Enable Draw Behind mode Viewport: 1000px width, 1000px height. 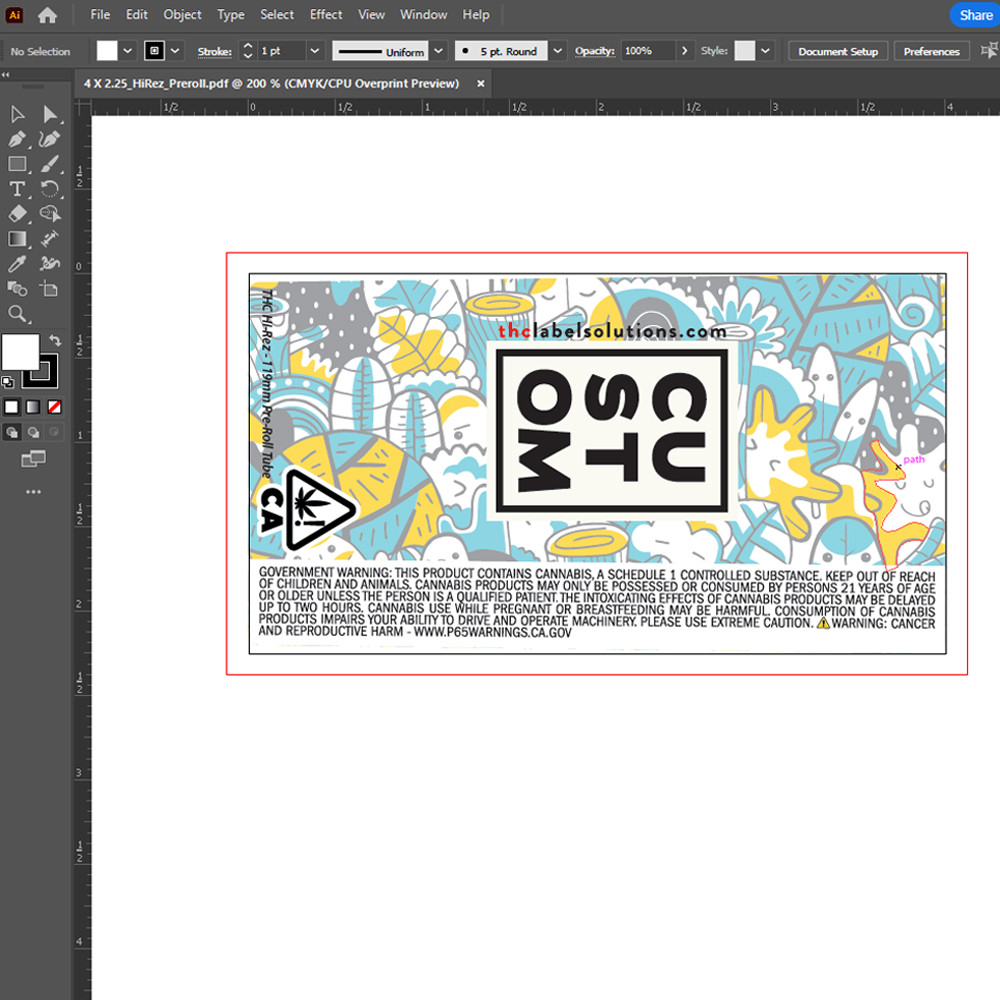[34, 432]
